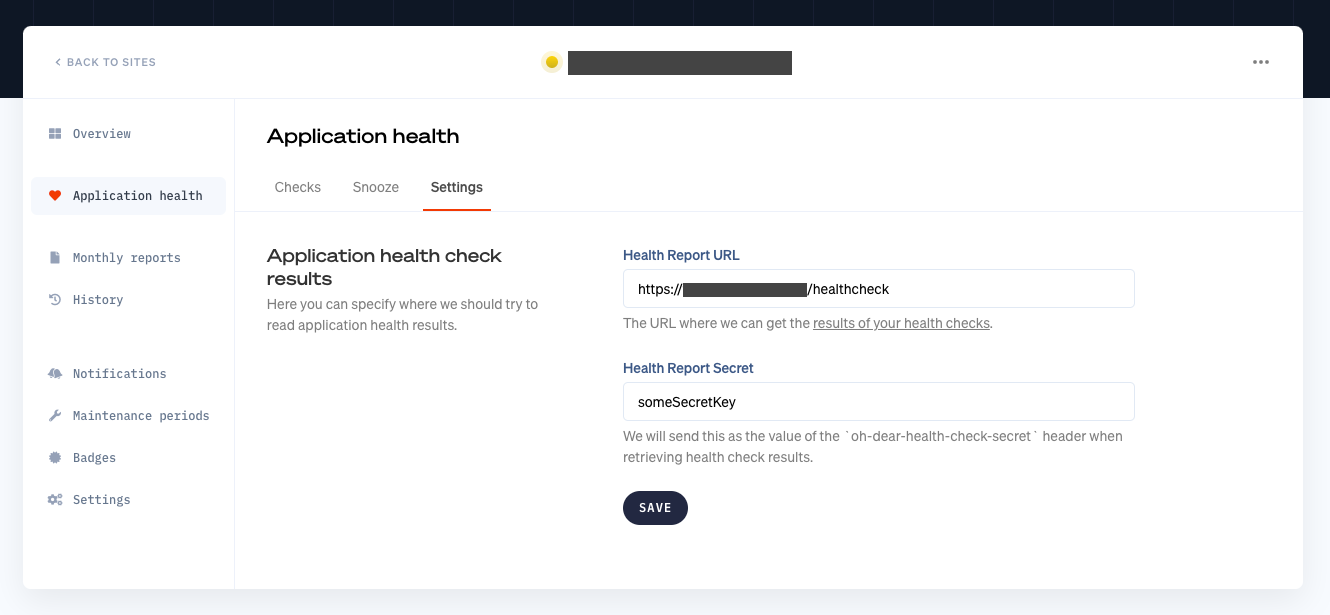Image resolution: width=1330 pixels, height=615 pixels.
Task: Click the History clock icon
Action: [55, 299]
